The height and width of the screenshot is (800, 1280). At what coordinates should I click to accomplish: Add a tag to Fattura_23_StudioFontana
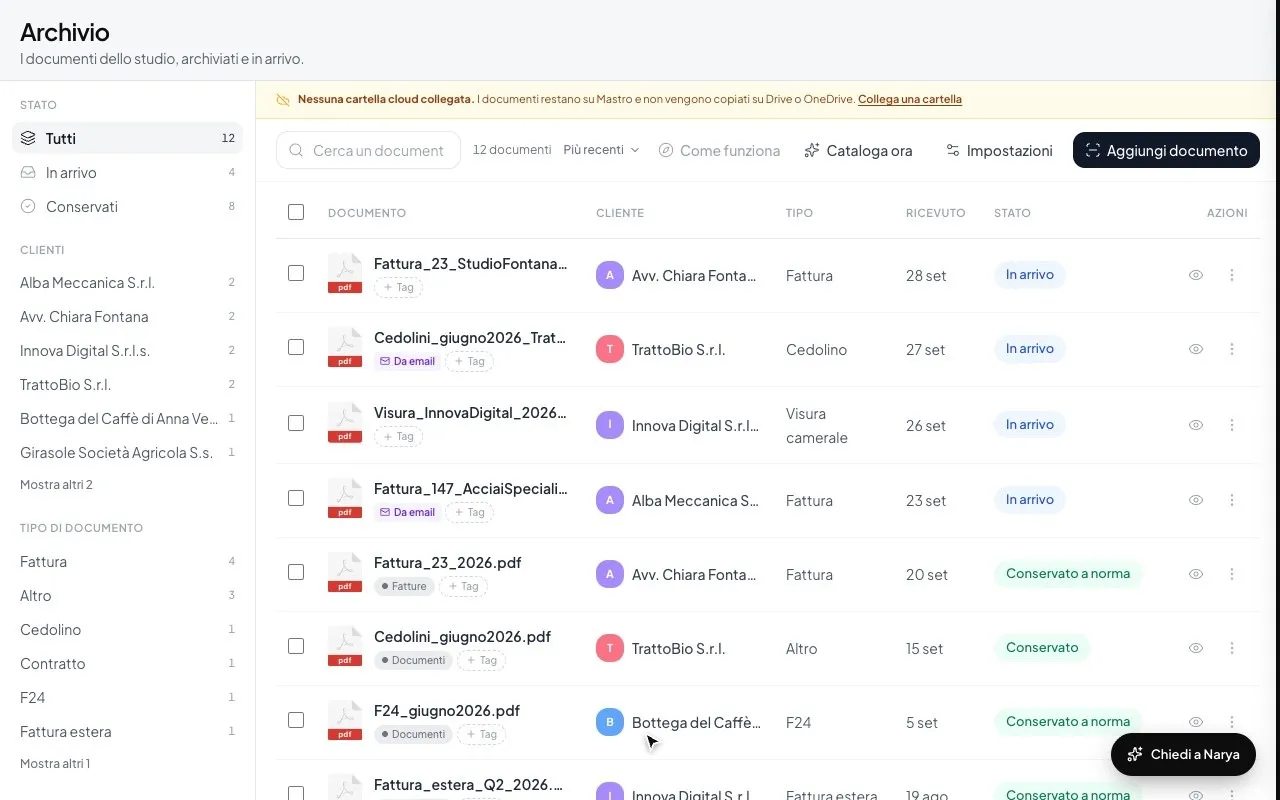[398, 287]
